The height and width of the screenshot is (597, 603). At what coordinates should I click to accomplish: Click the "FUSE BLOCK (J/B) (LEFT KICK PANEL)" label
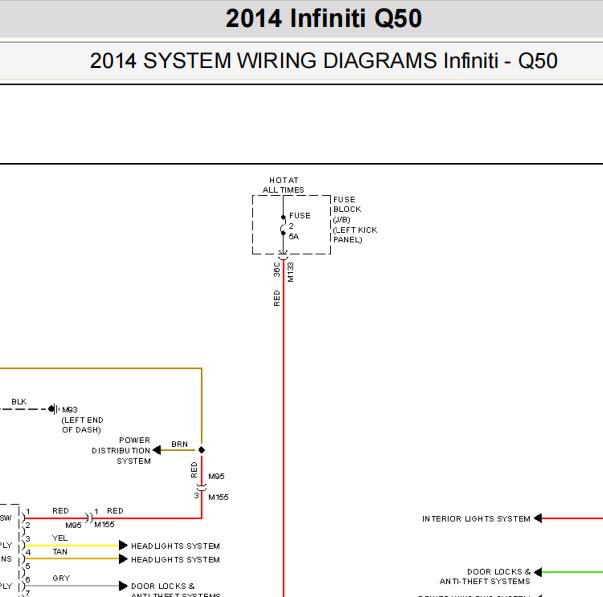[355, 220]
